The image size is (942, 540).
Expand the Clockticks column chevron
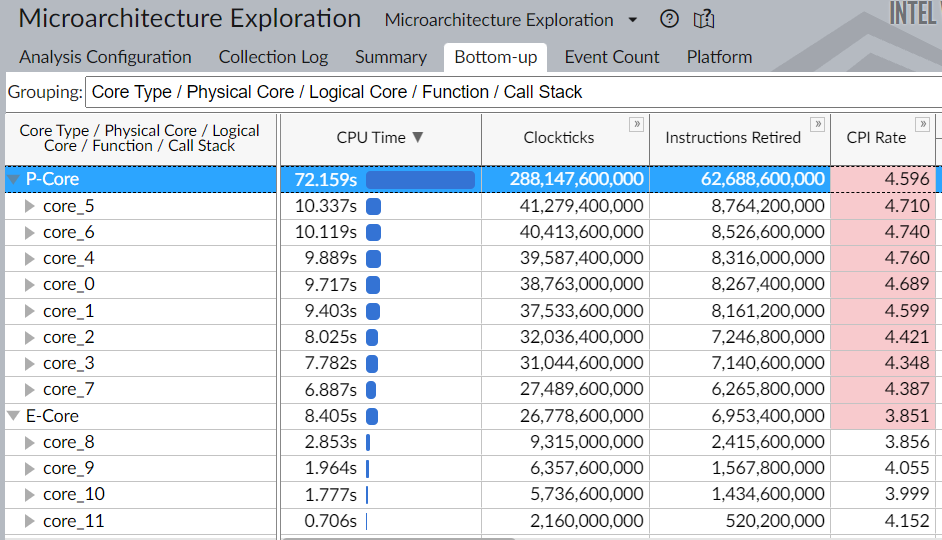point(636,124)
